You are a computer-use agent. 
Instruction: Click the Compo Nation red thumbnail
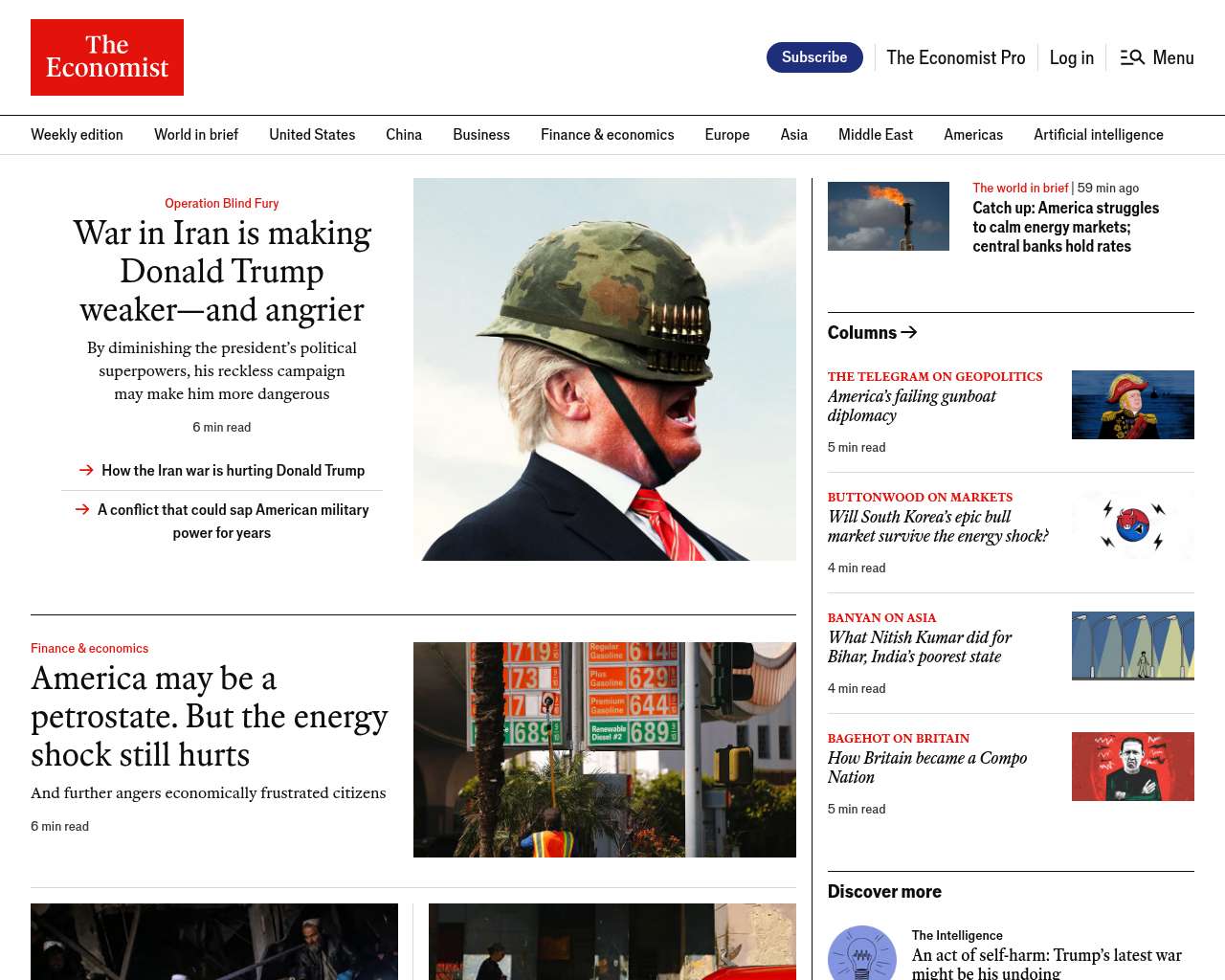1133,767
